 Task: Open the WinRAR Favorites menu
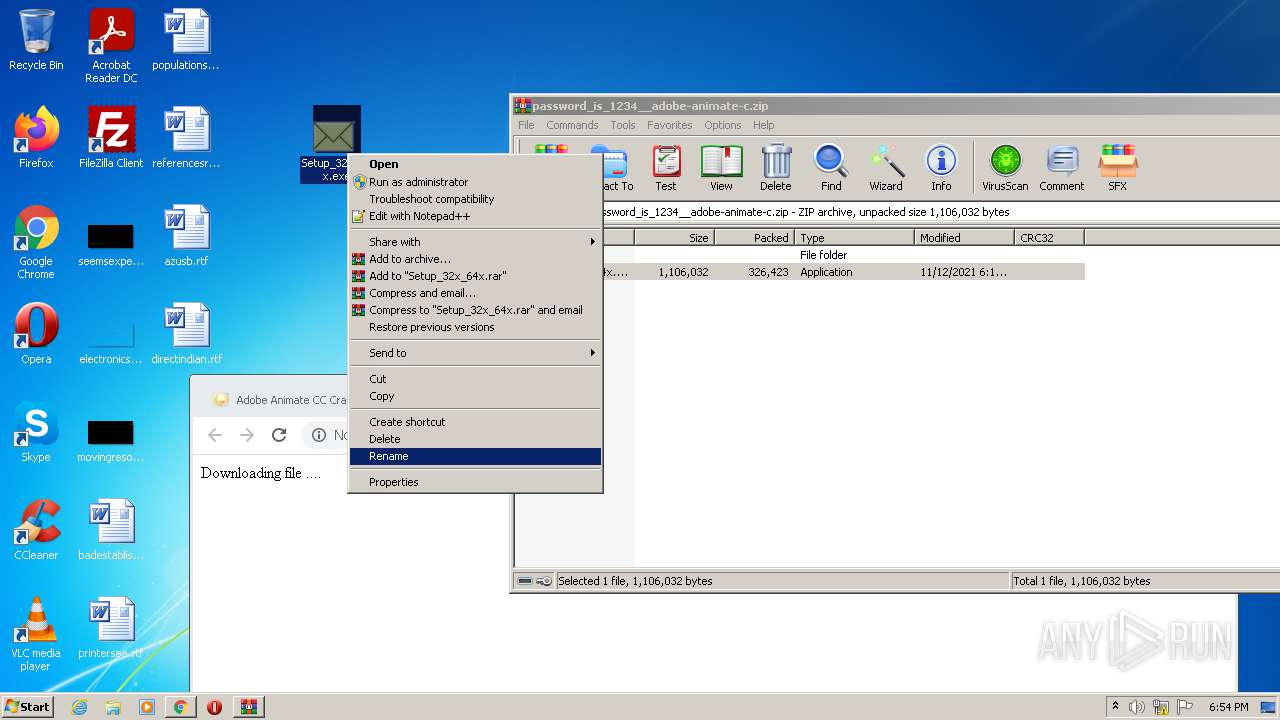tap(670, 125)
